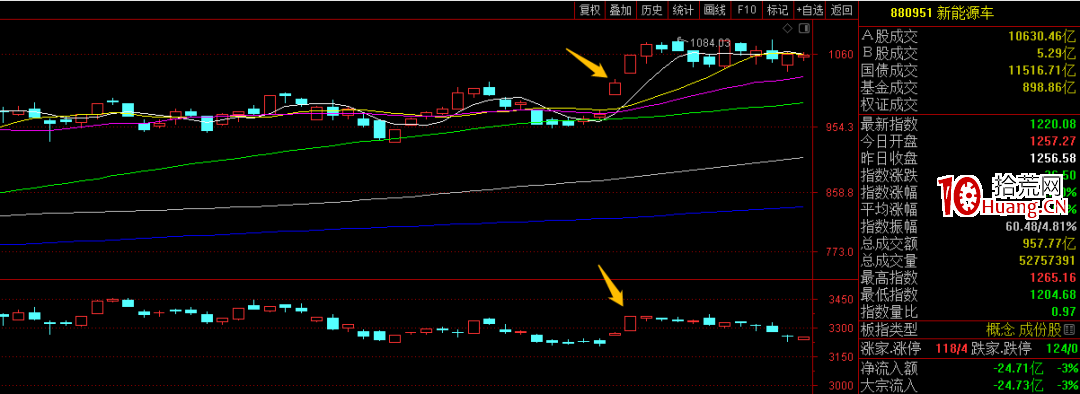1080x394 pixels.
Task: Open the 历史 history view
Action: pyautogui.click(x=651, y=10)
